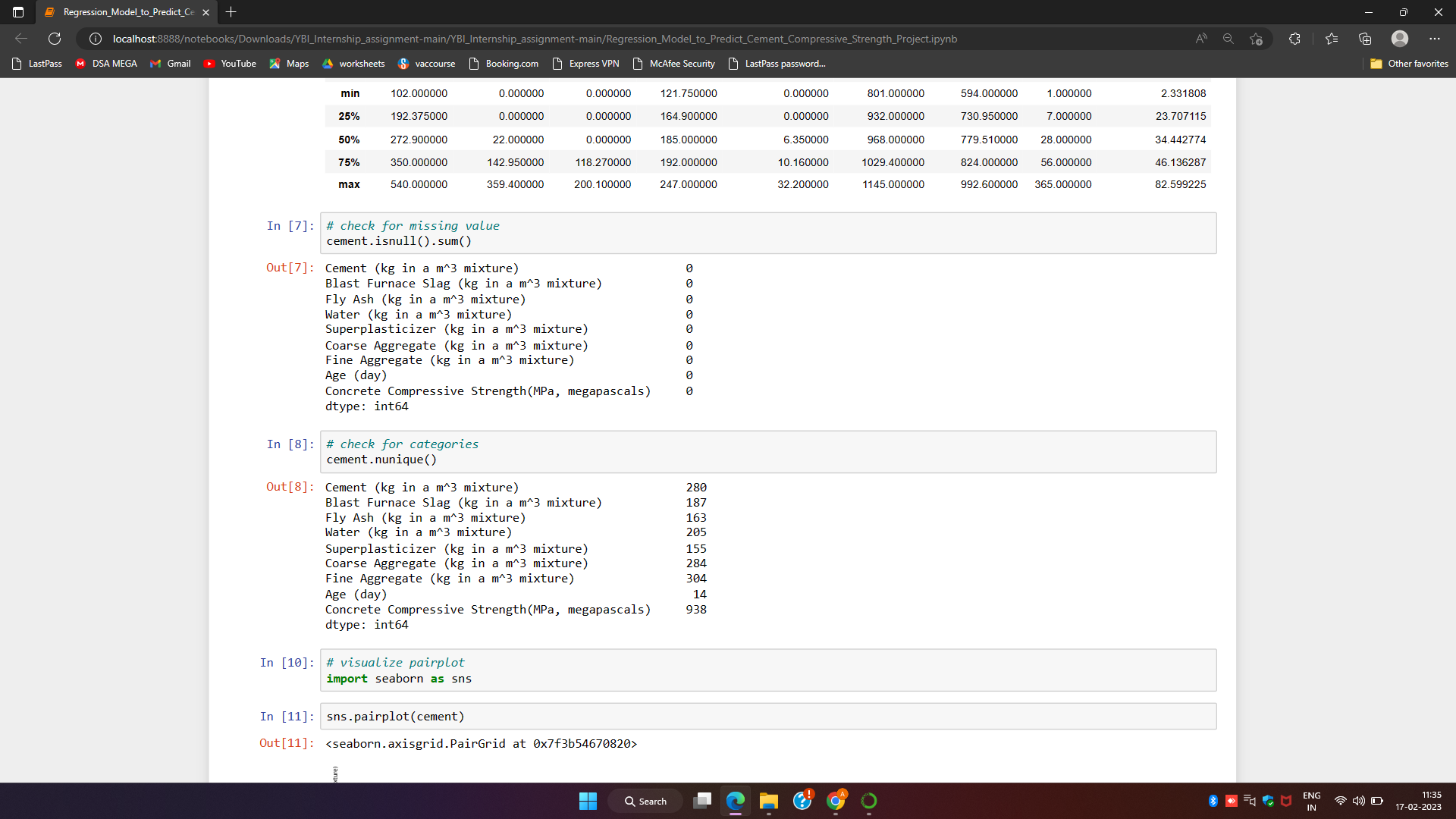Open a new browser tab

coord(231,12)
